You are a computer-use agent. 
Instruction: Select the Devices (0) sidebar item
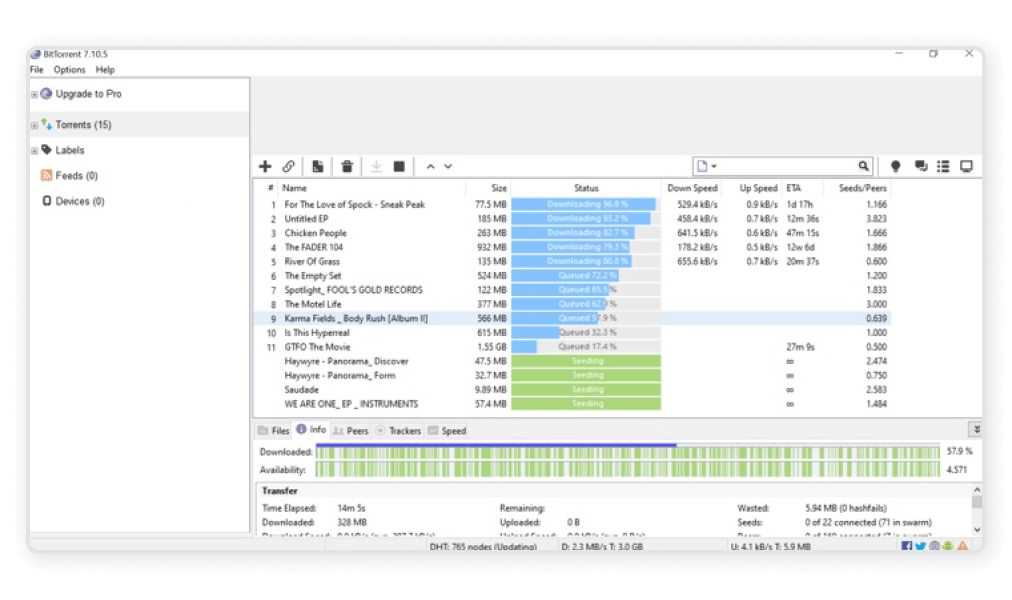pos(79,201)
